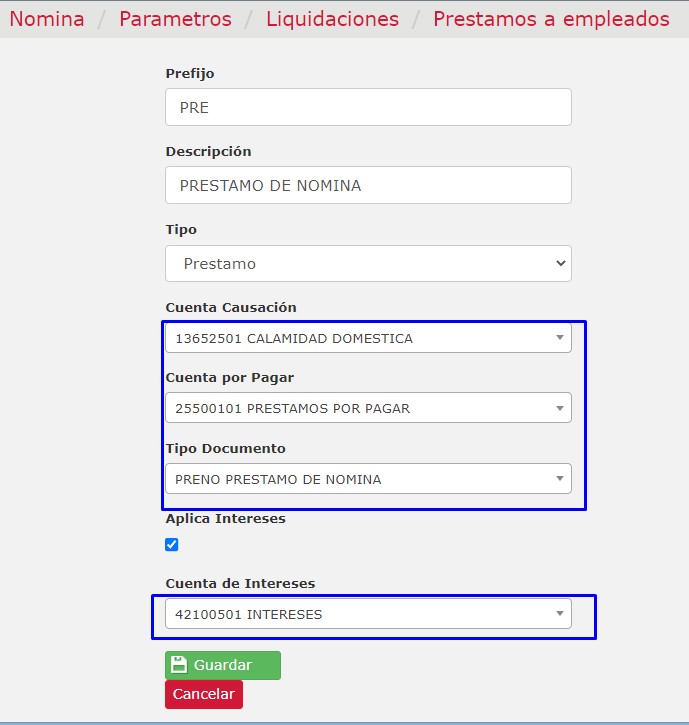Screen dimensions: 689x725
Task: Focus the Prefijo input field
Action: tap(369, 107)
